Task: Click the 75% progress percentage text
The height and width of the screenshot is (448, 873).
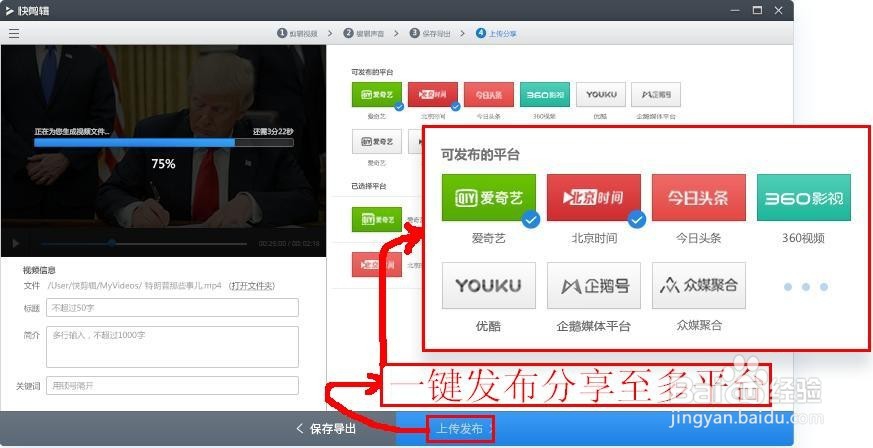Action: [x=163, y=164]
